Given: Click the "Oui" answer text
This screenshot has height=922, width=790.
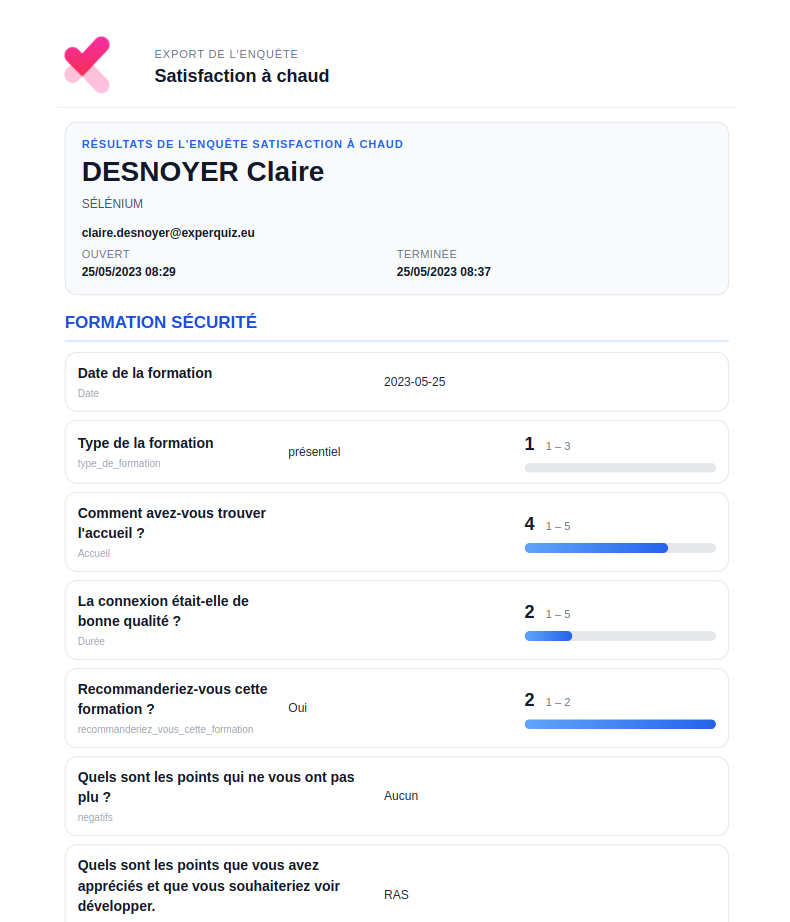Looking at the screenshot, I should coord(297,708).
